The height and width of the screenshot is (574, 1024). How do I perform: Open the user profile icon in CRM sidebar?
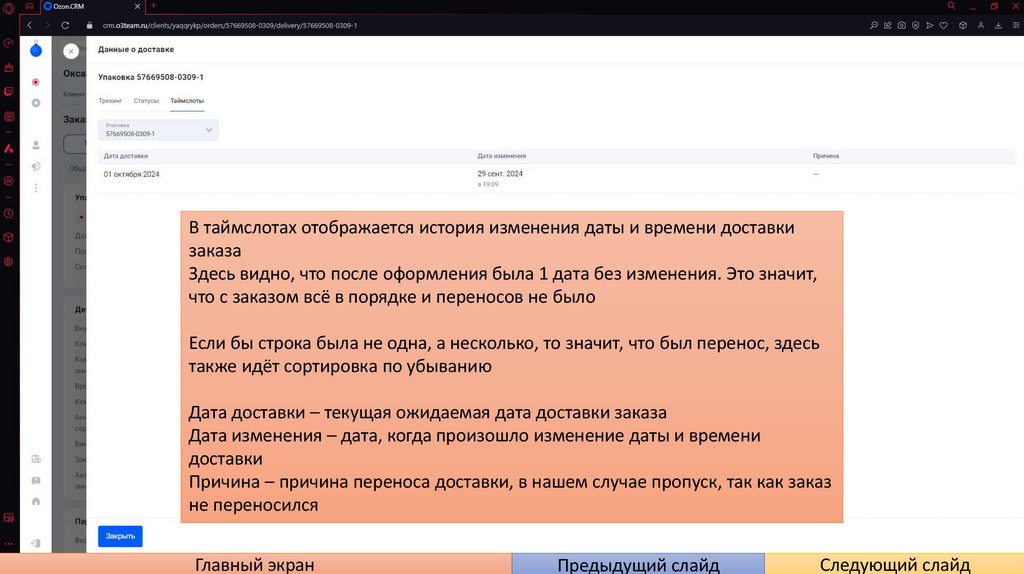point(36,145)
